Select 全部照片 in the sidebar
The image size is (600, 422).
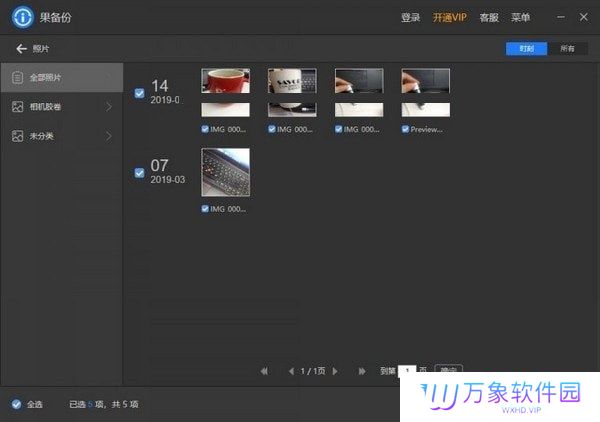(x=62, y=78)
